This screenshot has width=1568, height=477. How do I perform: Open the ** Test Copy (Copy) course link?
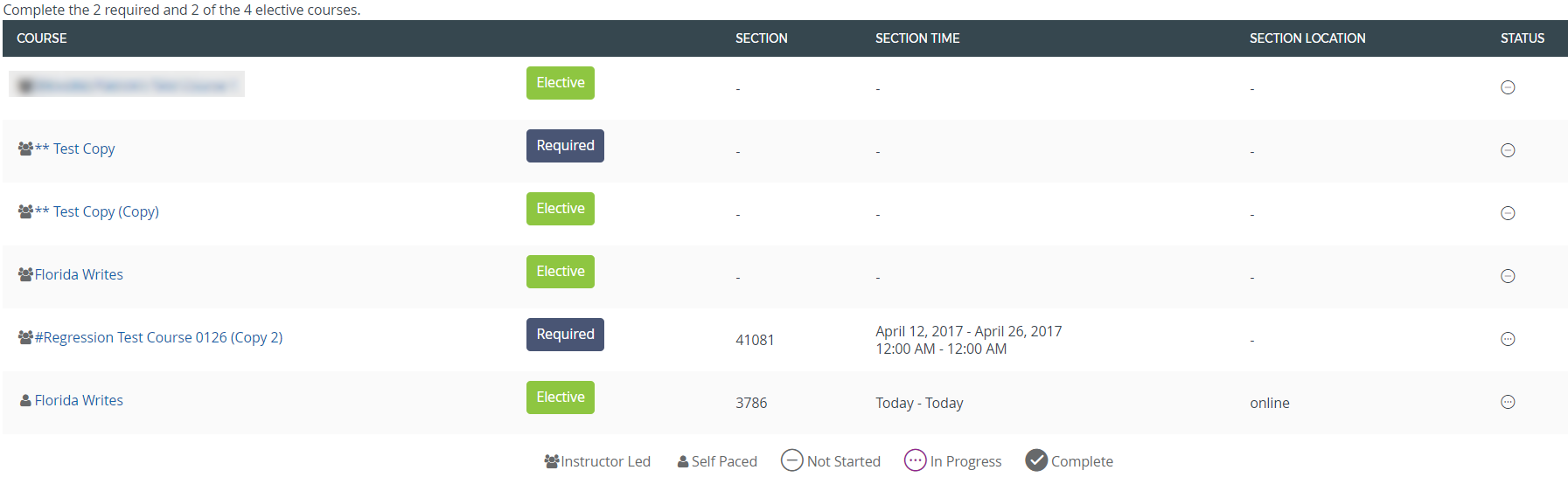pyautogui.click(x=97, y=211)
